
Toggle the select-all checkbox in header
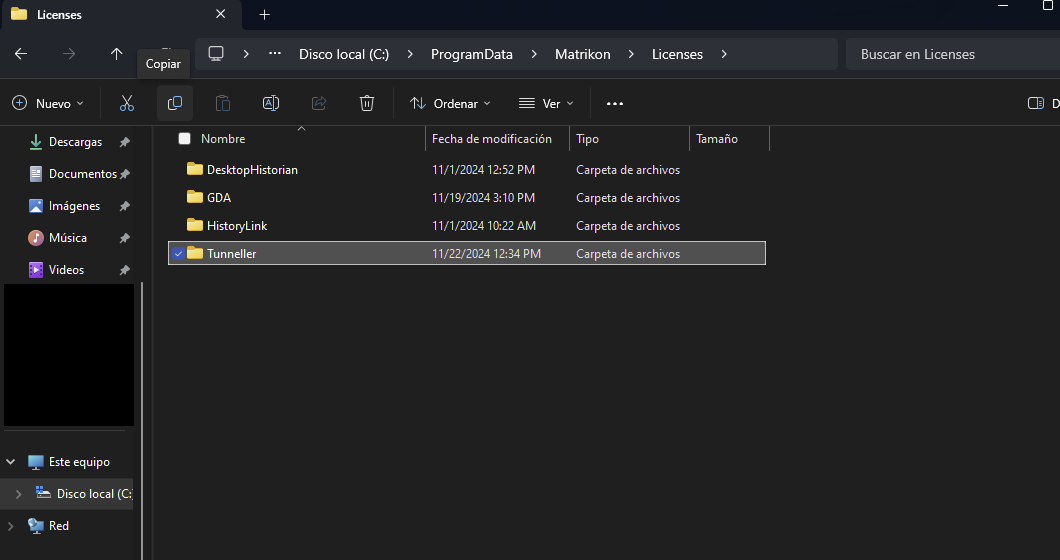(x=184, y=138)
